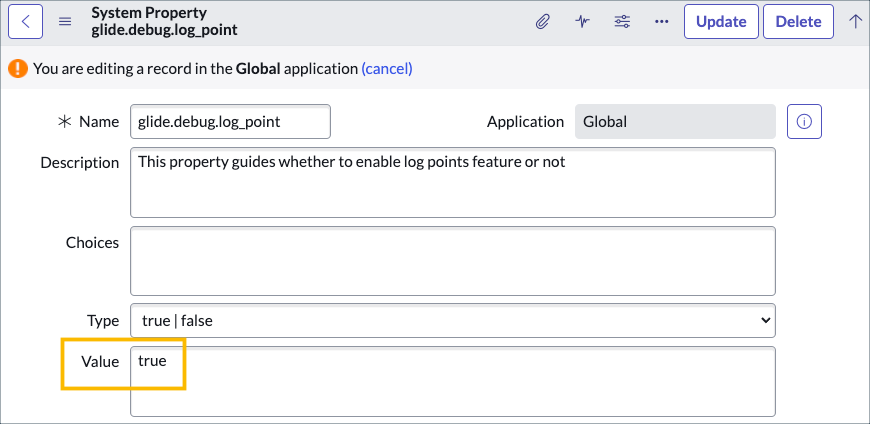This screenshot has width=870, height=424.
Task: Click the orange warning exclamation icon
Action: point(18,69)
